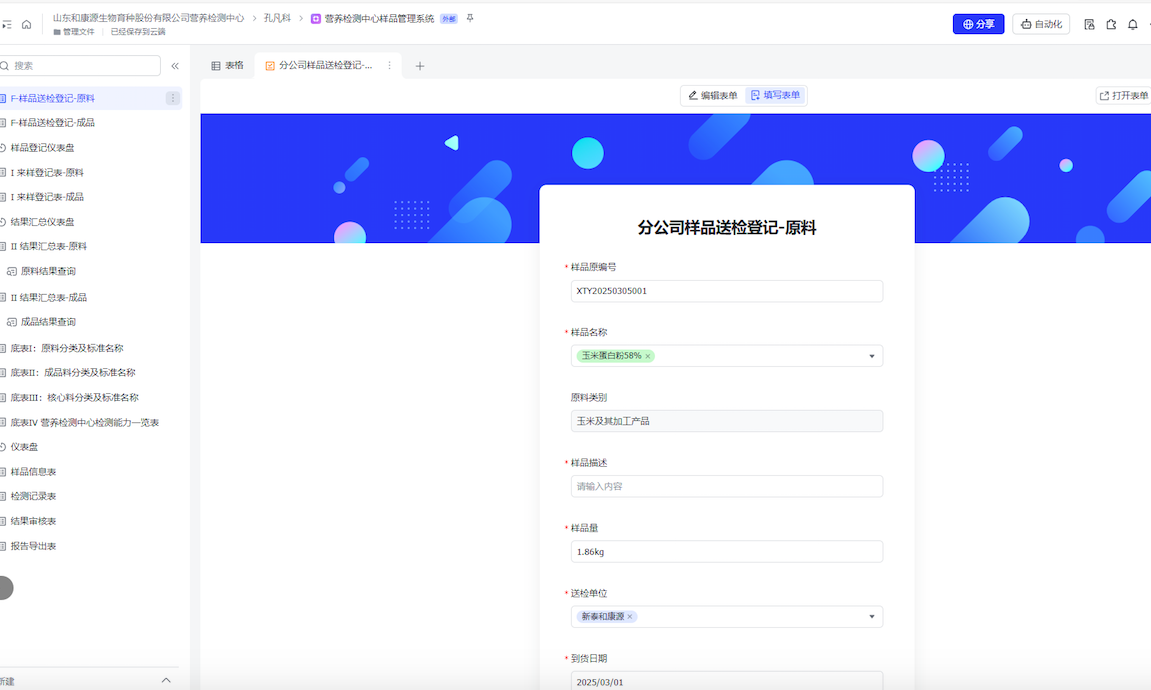Click the 打开表单 button
The width and height of the screenshot is (1151, 690).
(1124, 96)
